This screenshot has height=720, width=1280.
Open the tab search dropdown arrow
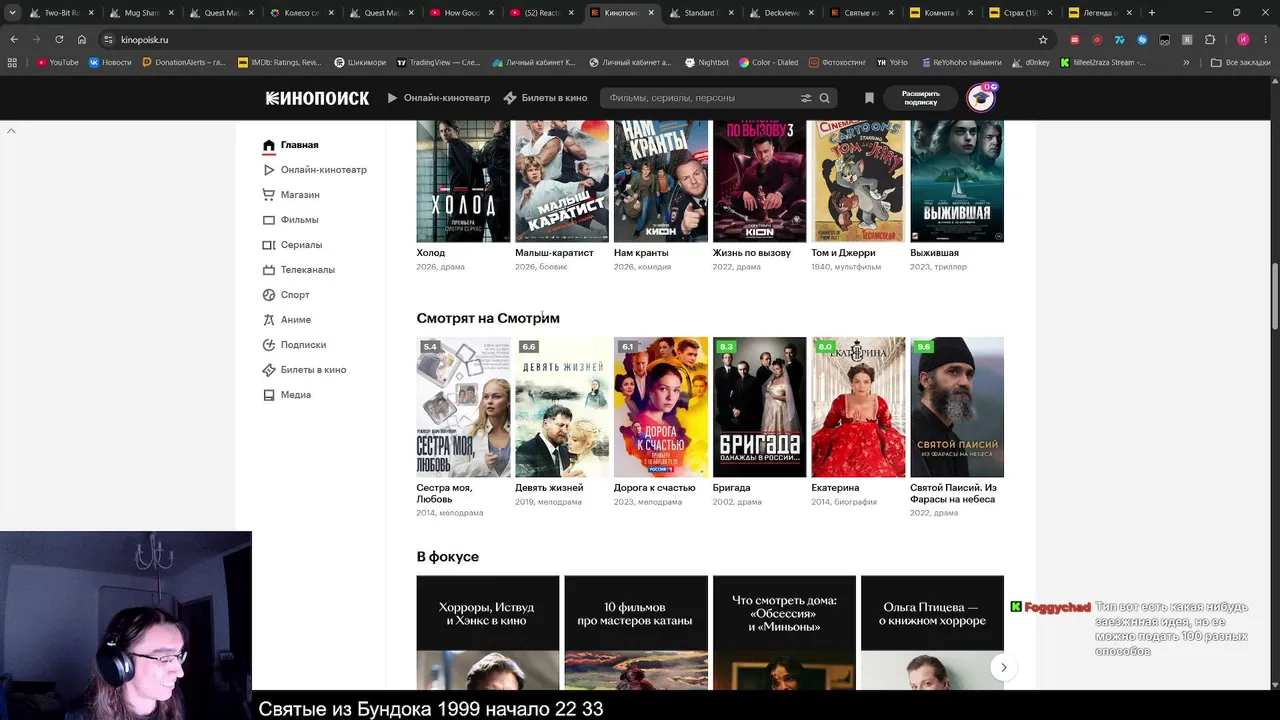pyautogui.click(x=12, y=13)
